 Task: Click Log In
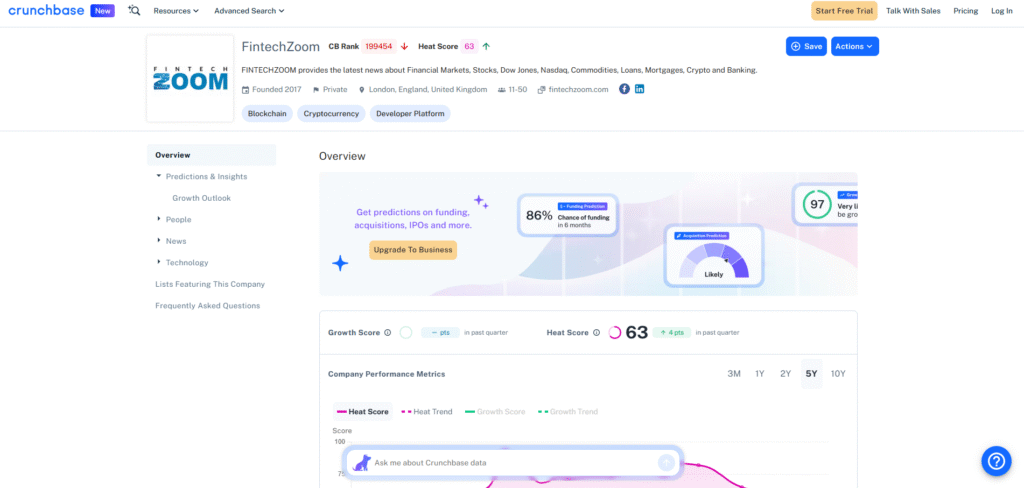[1002, 11]
